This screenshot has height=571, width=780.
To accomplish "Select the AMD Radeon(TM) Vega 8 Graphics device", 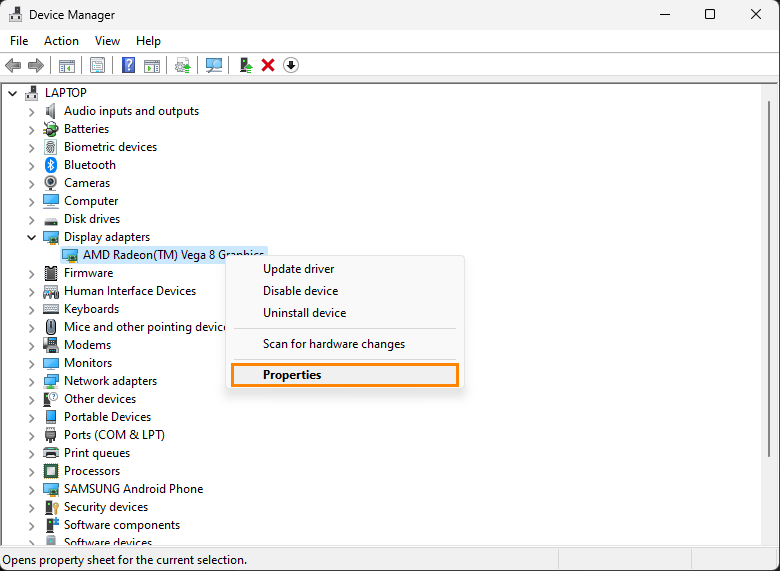I will (x=164, y=255).
